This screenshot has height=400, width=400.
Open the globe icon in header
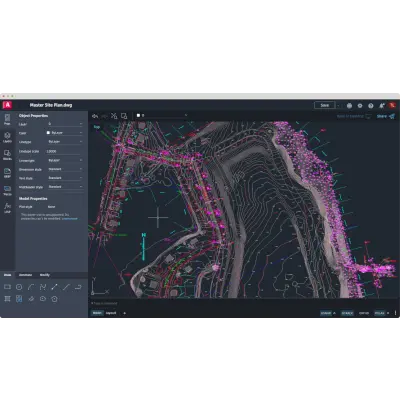tap(349, 105)
